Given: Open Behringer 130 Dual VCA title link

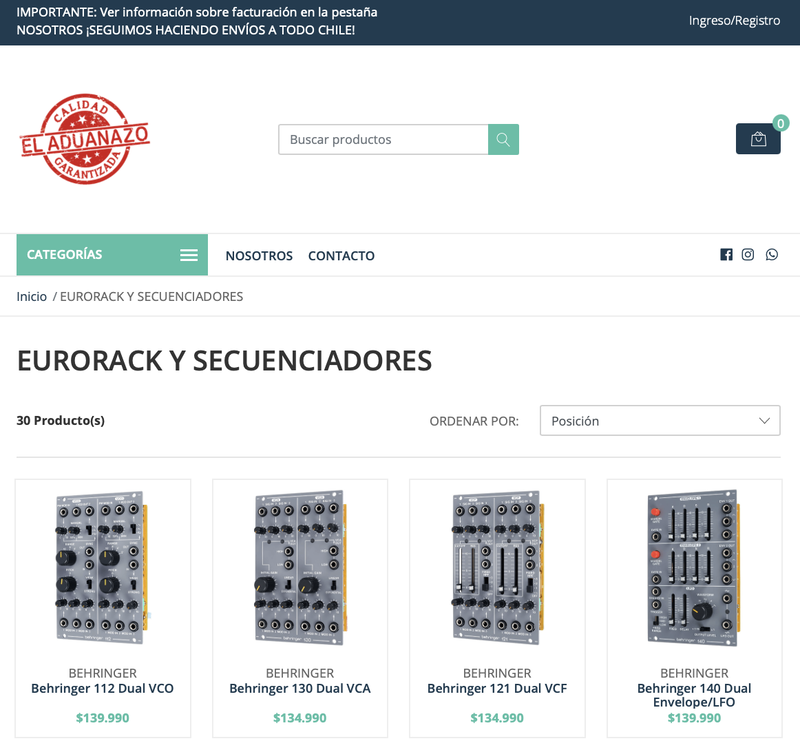Looking at the screenshot, I should click(x=300, y=688).
